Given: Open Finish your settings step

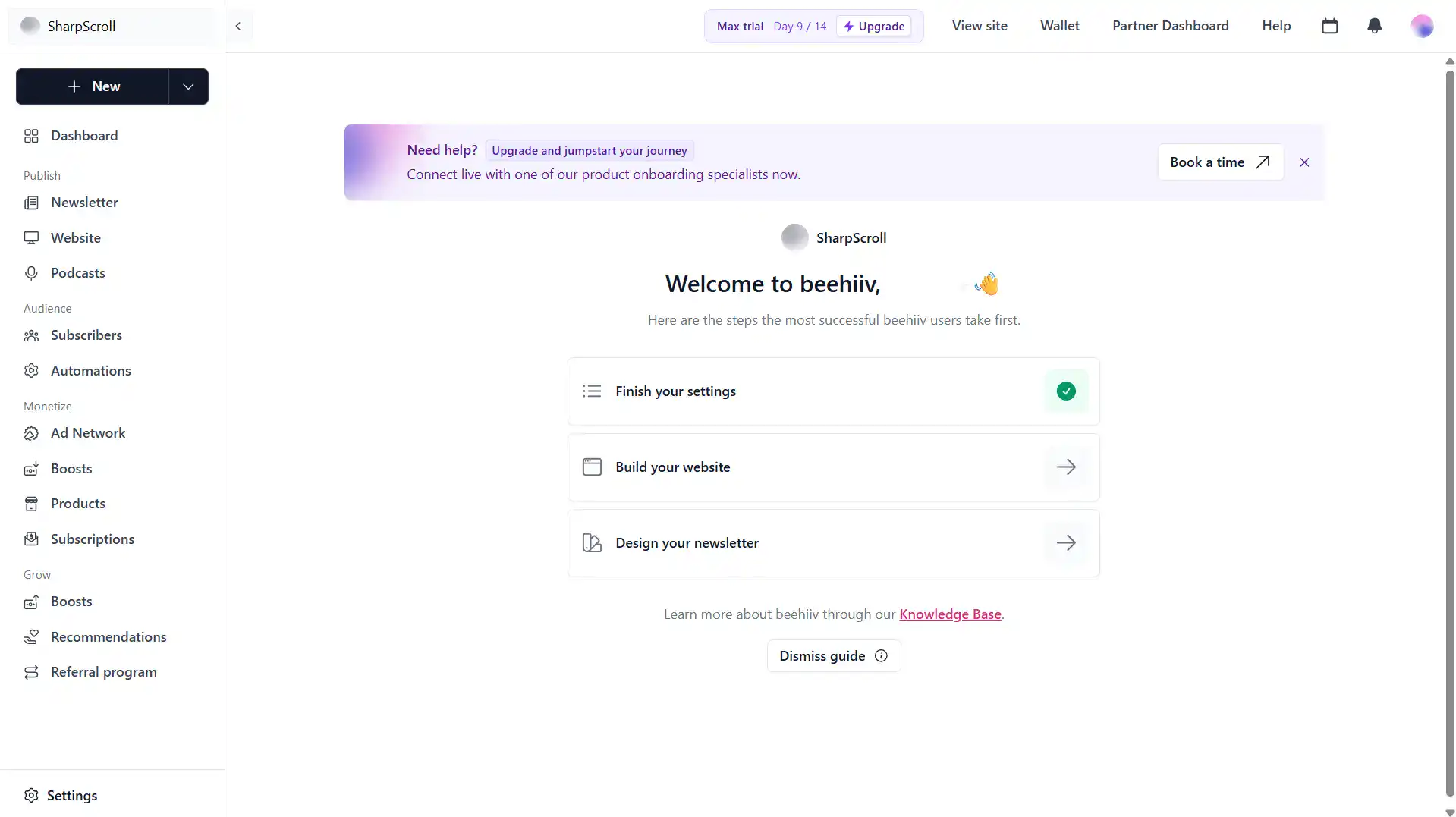Looking at the screenshot, I should click(x=834, y=391).
